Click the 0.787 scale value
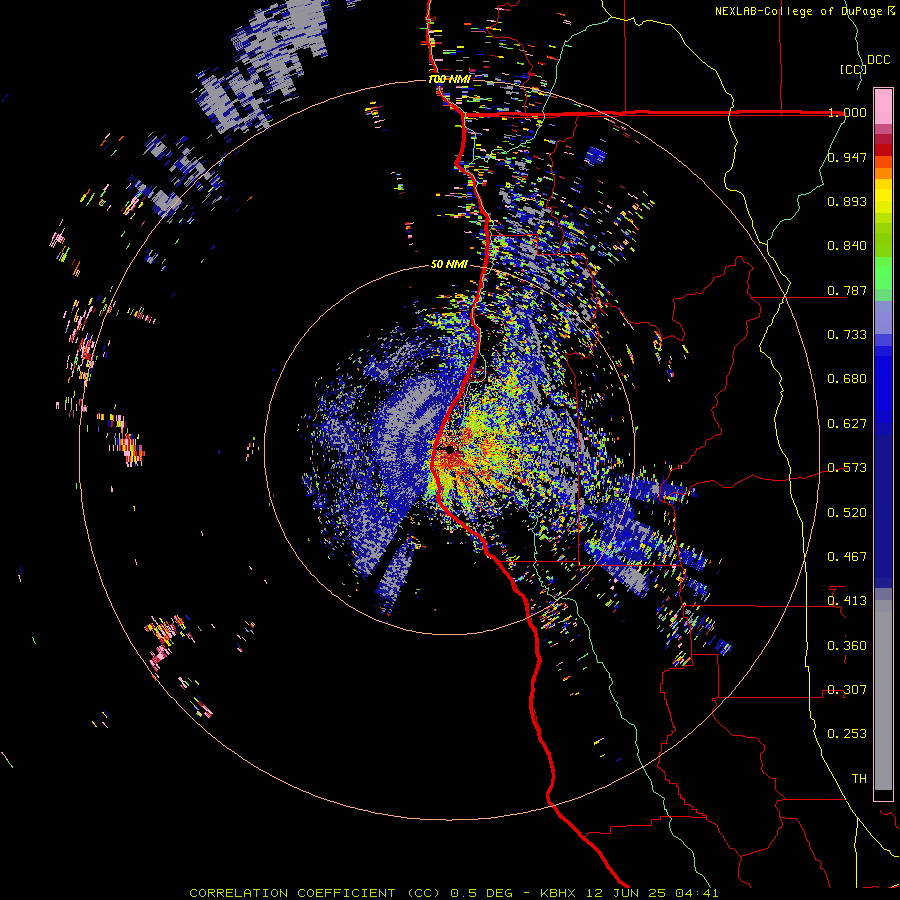Image resolution: width=900 pixels, height=900 pixels. pos(847,290)
